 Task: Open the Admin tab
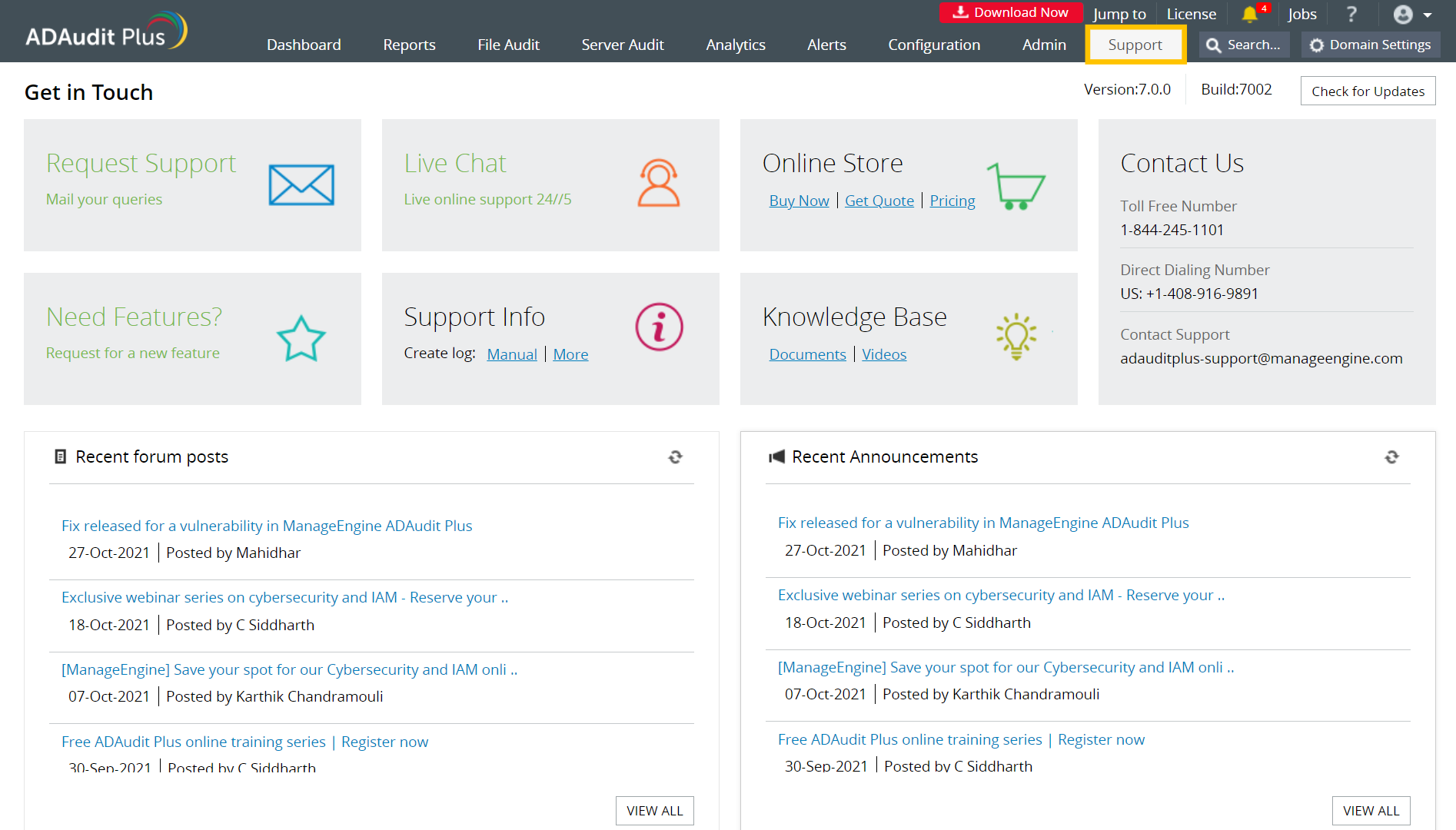[x=1044, y=45]
